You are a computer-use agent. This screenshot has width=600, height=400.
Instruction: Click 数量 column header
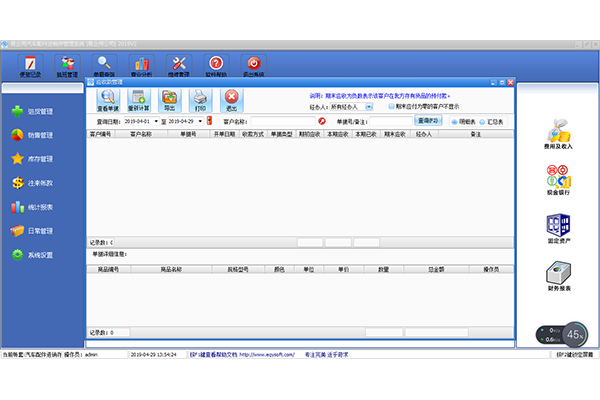383,269
